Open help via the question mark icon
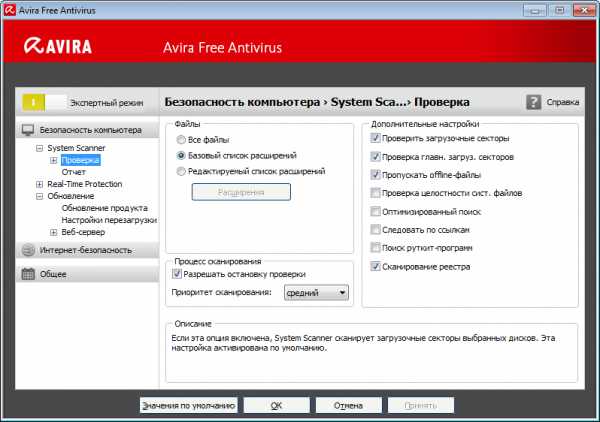600x422 pixels. tap(533, 102)
